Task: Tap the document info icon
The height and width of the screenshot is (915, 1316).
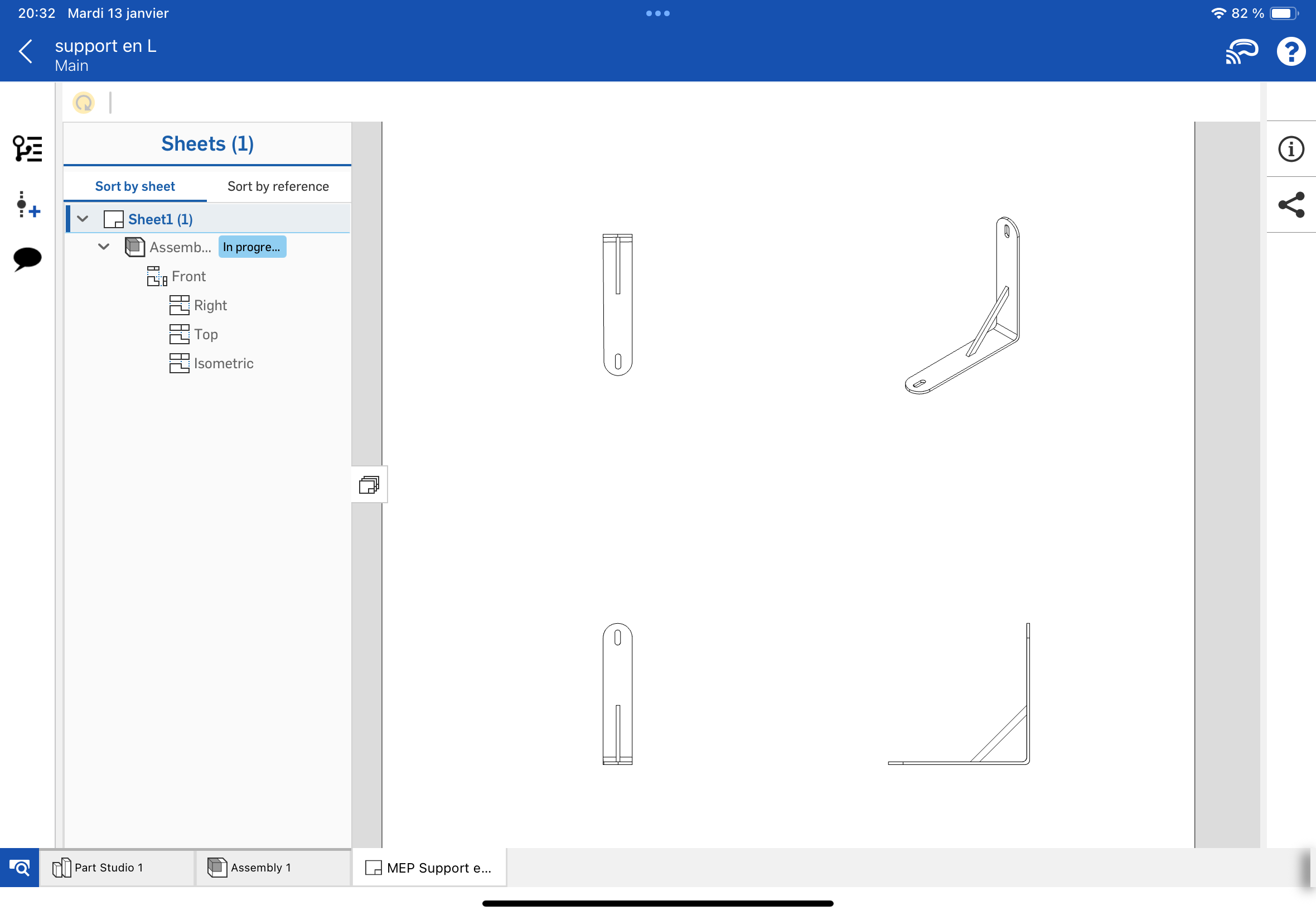Action: 1290,149
